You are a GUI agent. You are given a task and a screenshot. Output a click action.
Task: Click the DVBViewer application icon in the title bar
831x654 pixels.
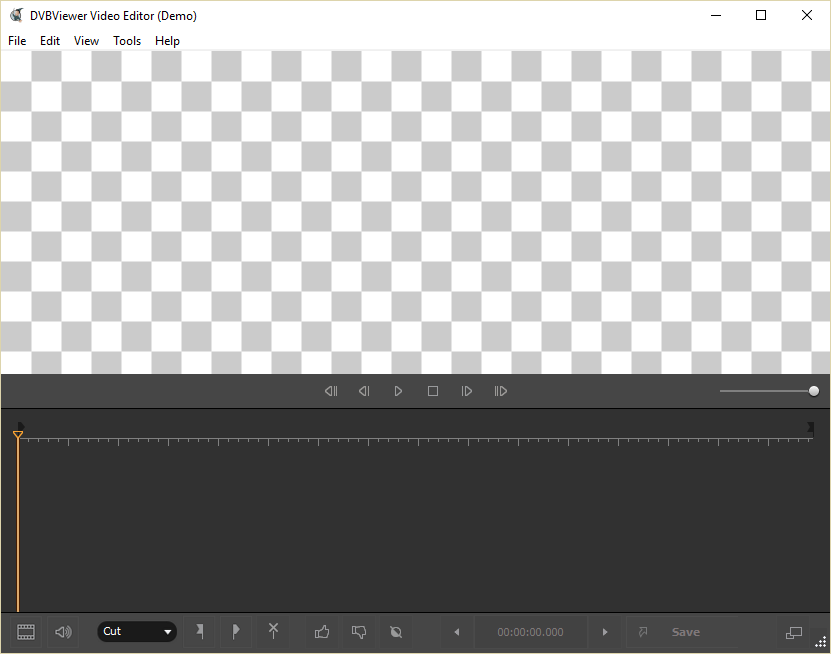(16, 15)
